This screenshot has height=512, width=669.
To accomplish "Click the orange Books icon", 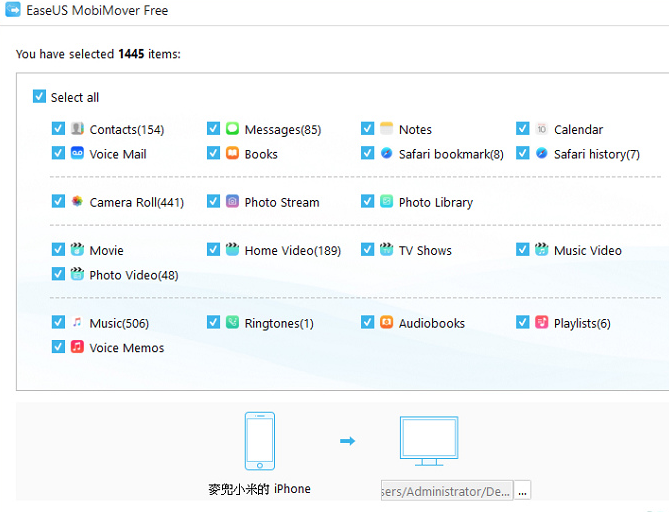I will (x=232, y=153).
